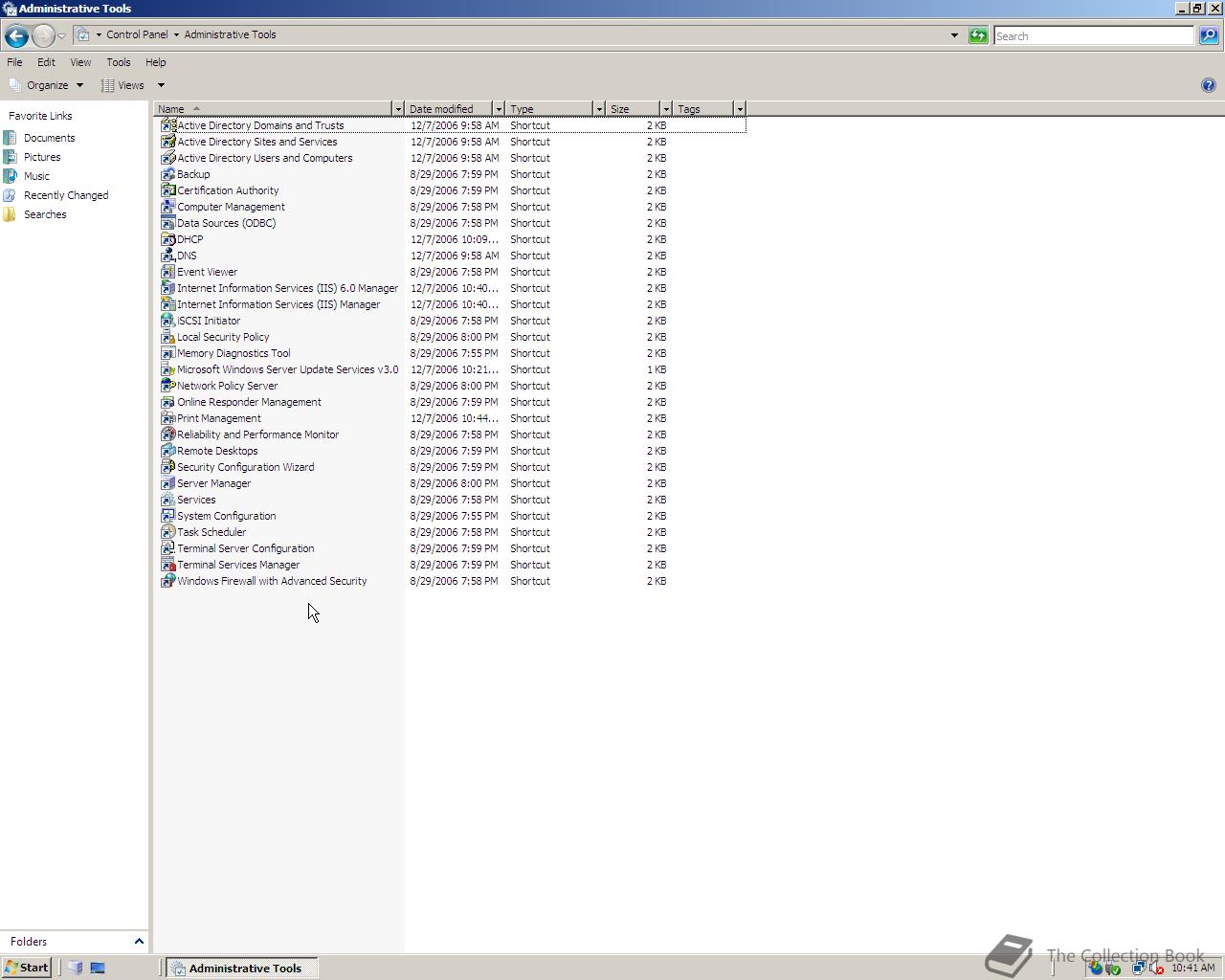The width and height of the screenshot is (1225, 980).
Task: Click the Terminal Services Manager icon
Action: [x=167, y=565]
